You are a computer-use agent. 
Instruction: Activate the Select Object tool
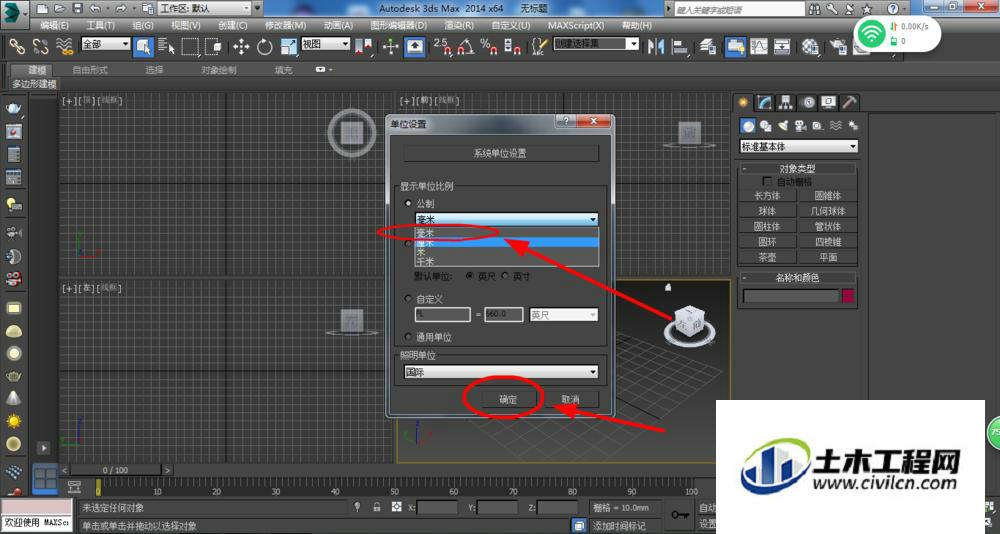[x=143, y=46]
